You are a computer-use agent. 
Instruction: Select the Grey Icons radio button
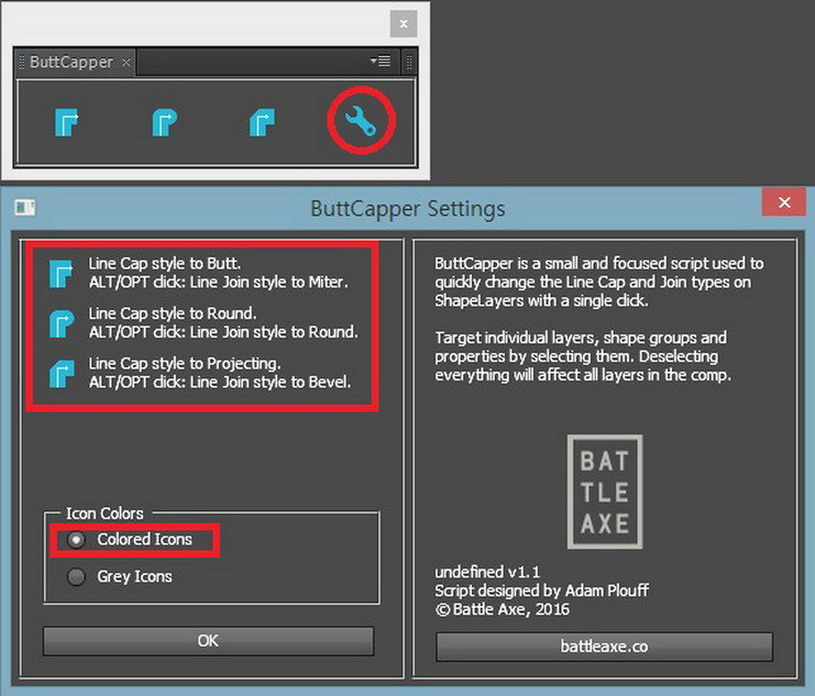76,576
